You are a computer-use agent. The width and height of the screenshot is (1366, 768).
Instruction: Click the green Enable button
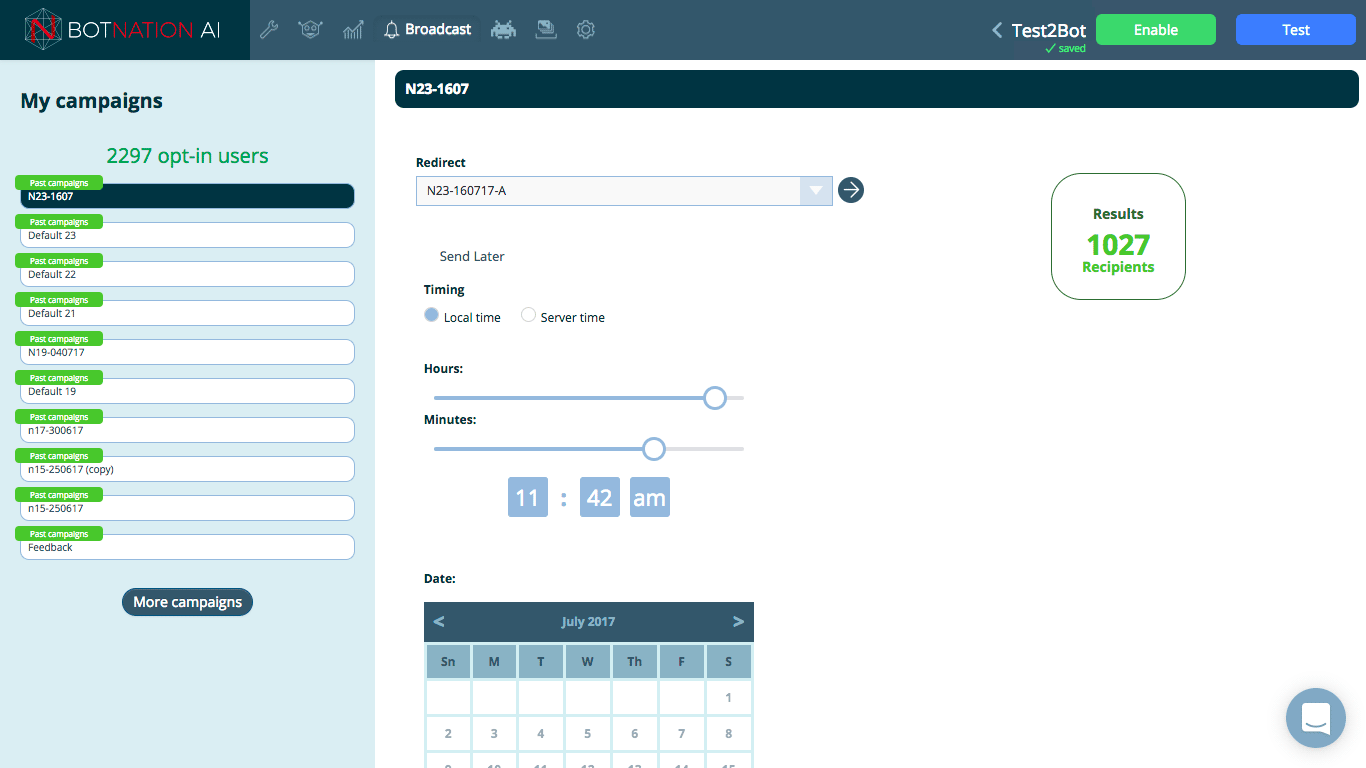click(x=1155, y=30)
